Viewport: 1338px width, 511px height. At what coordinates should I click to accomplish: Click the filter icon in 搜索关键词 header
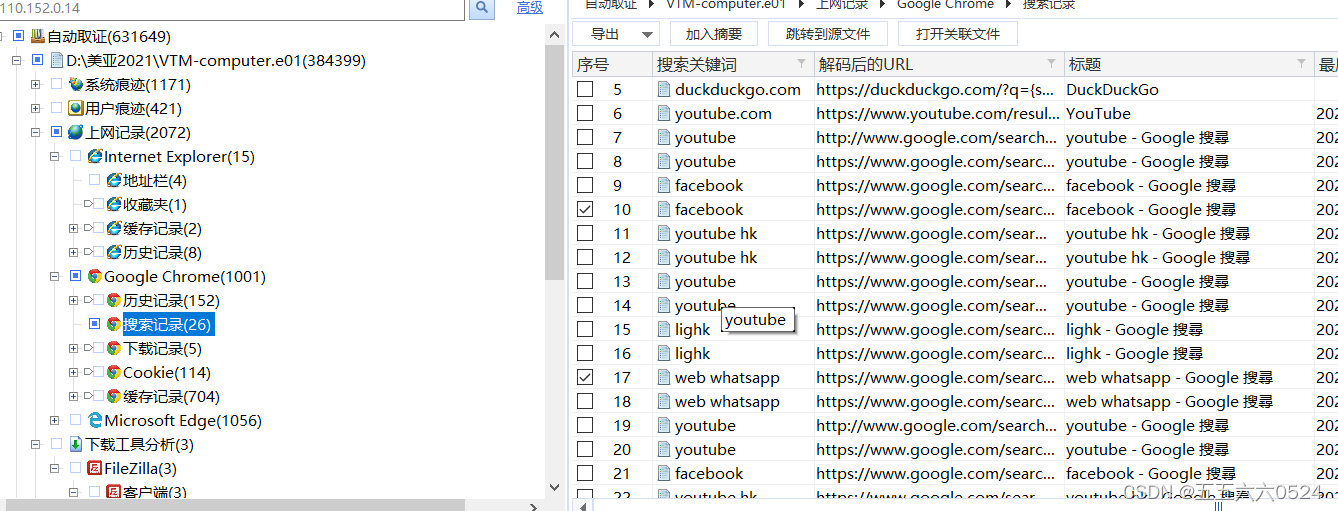point(801,64)
